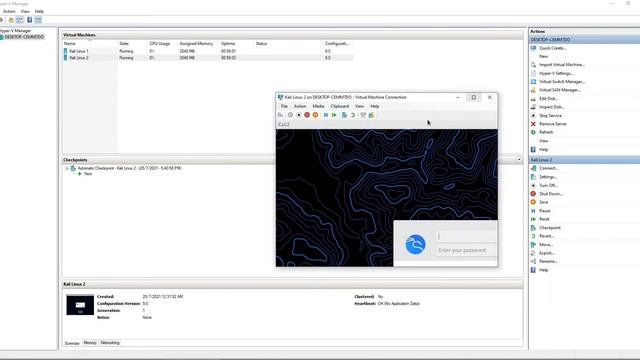The height and width of the screenshot is (360, 640).
Task: Send Ctrl+Alt+Delete from VM Connection toolbar
Action: point(280,115)
